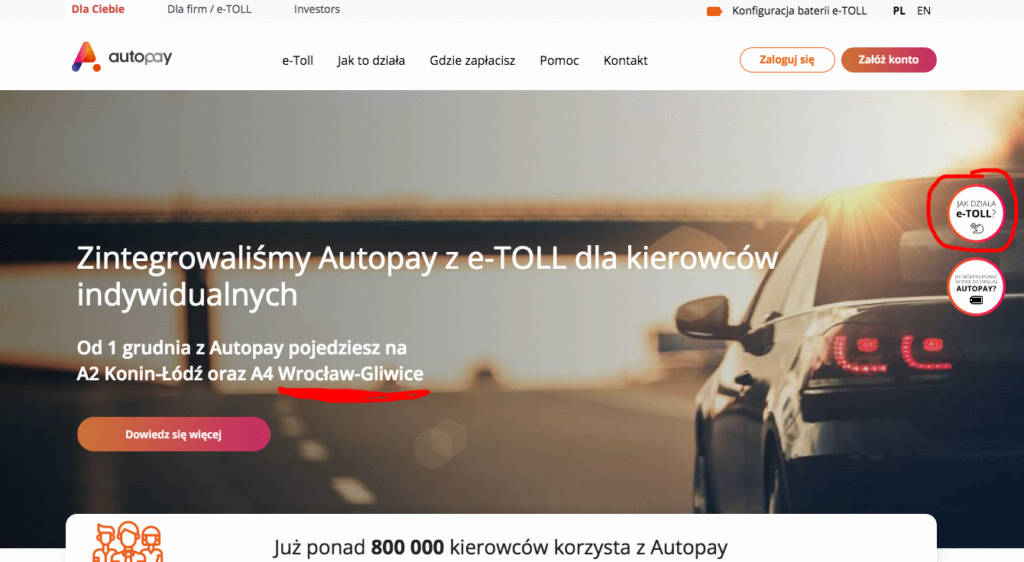
Task: Click the Załóż konto button
Action: [889, 59]
